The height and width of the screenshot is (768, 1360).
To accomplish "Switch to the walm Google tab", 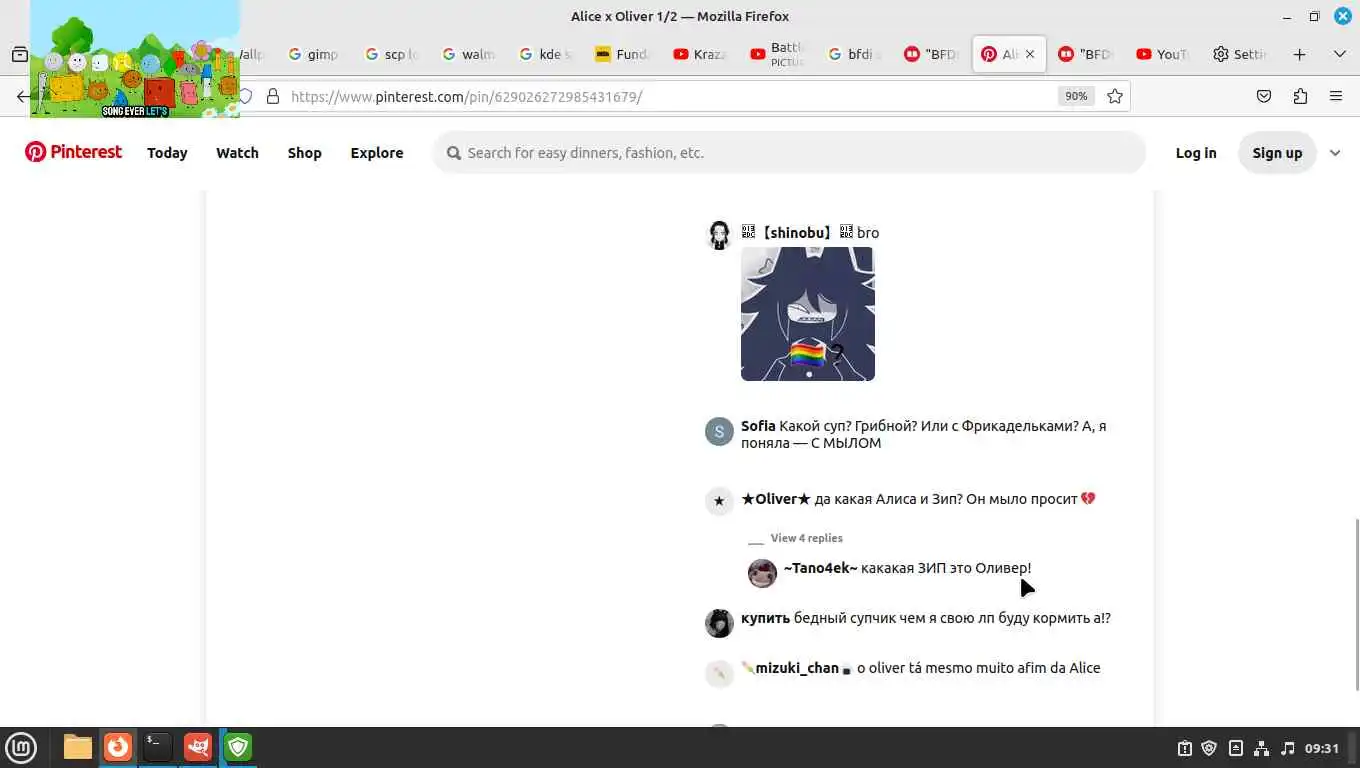I will click(469, 54).
